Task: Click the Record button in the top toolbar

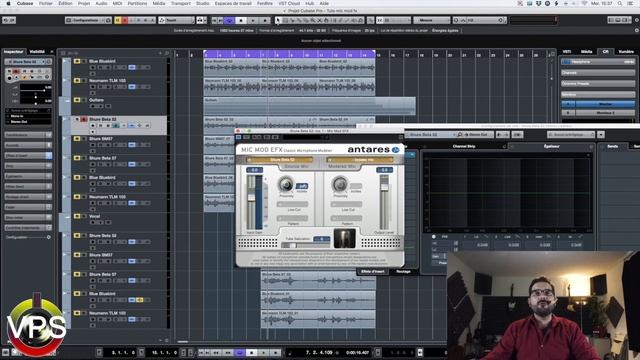Action: point(265,20)
